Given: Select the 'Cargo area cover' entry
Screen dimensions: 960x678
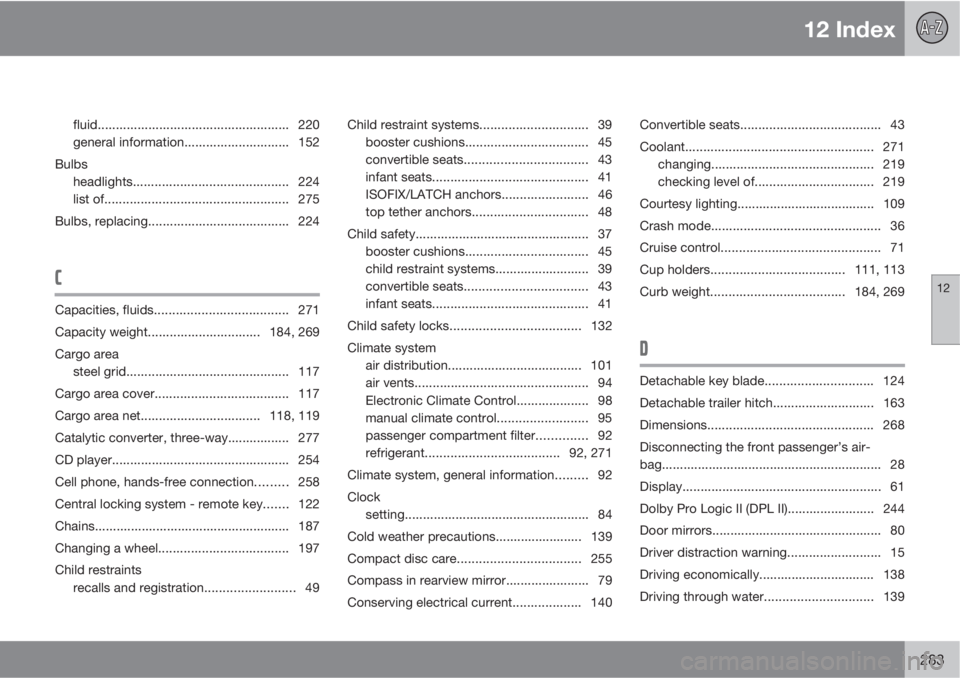Looking at the screenshot, I should (x=187, y=393).
